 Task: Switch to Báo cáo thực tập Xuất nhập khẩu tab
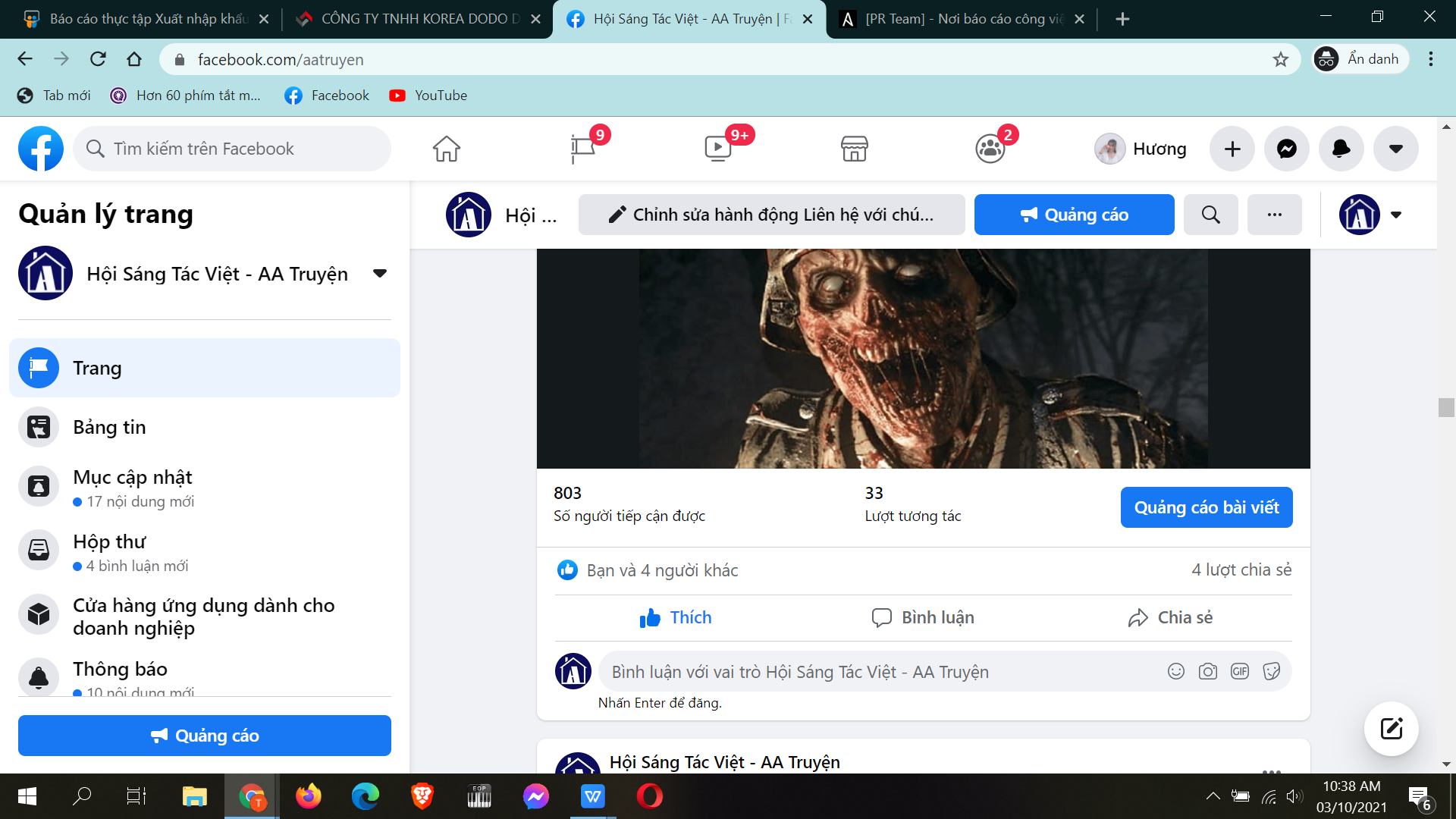[x=146, y=19]
